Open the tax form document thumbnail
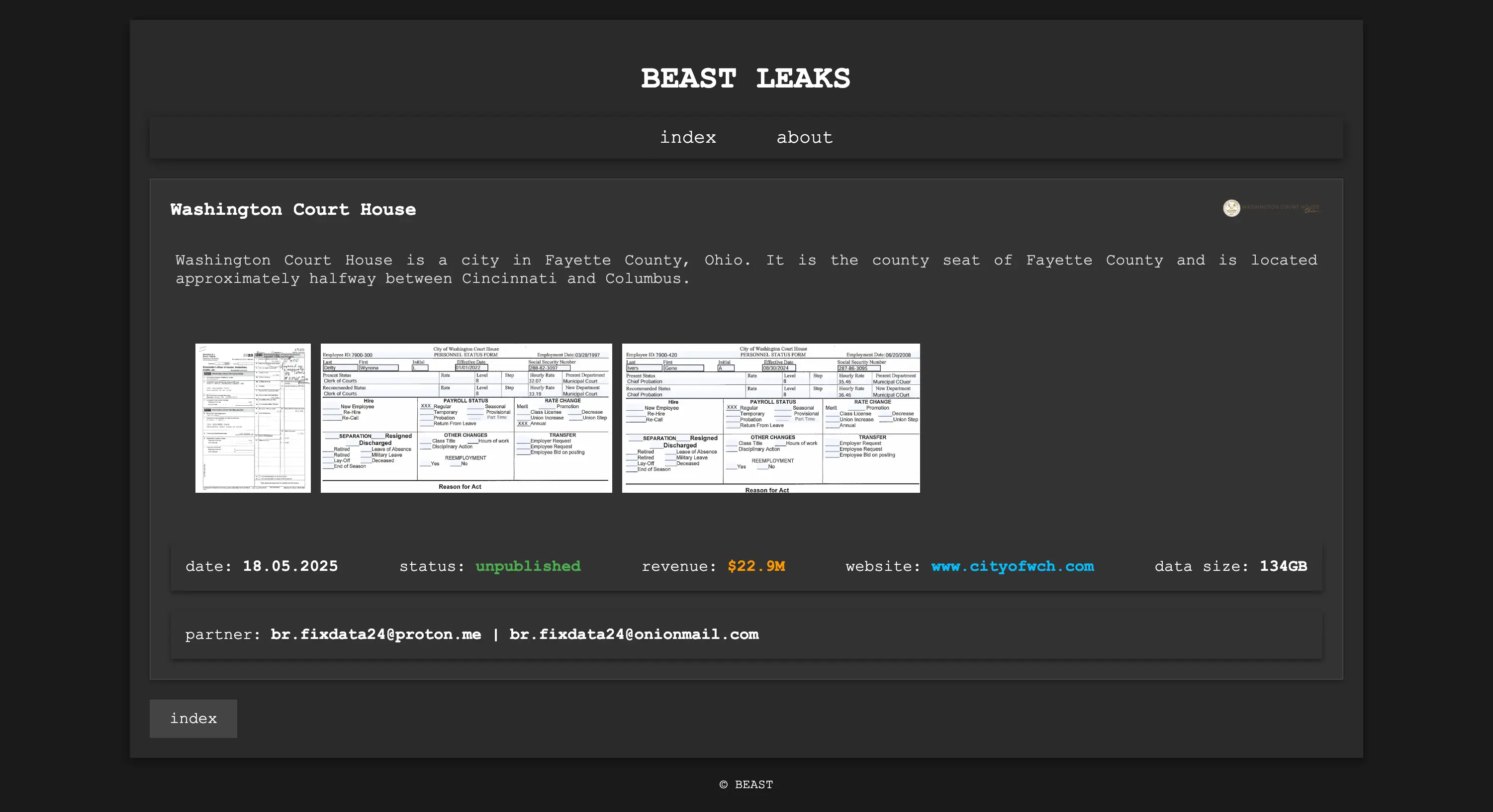 pyautogui.click(x=253, y=418)
